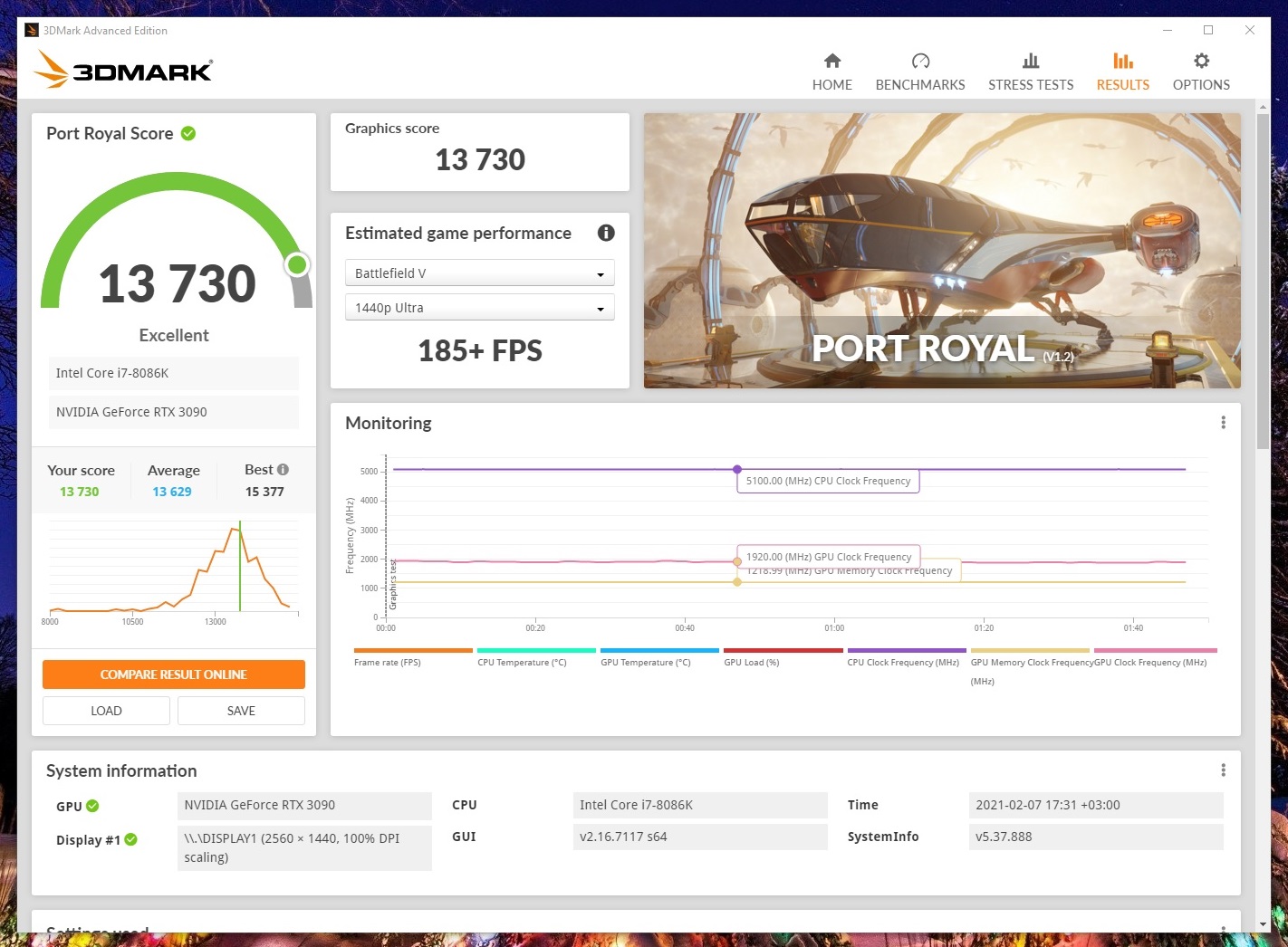Click the GPU value in System information
Image resolution: width=1288 pixels, height=947 pixels.
(304, 806)
